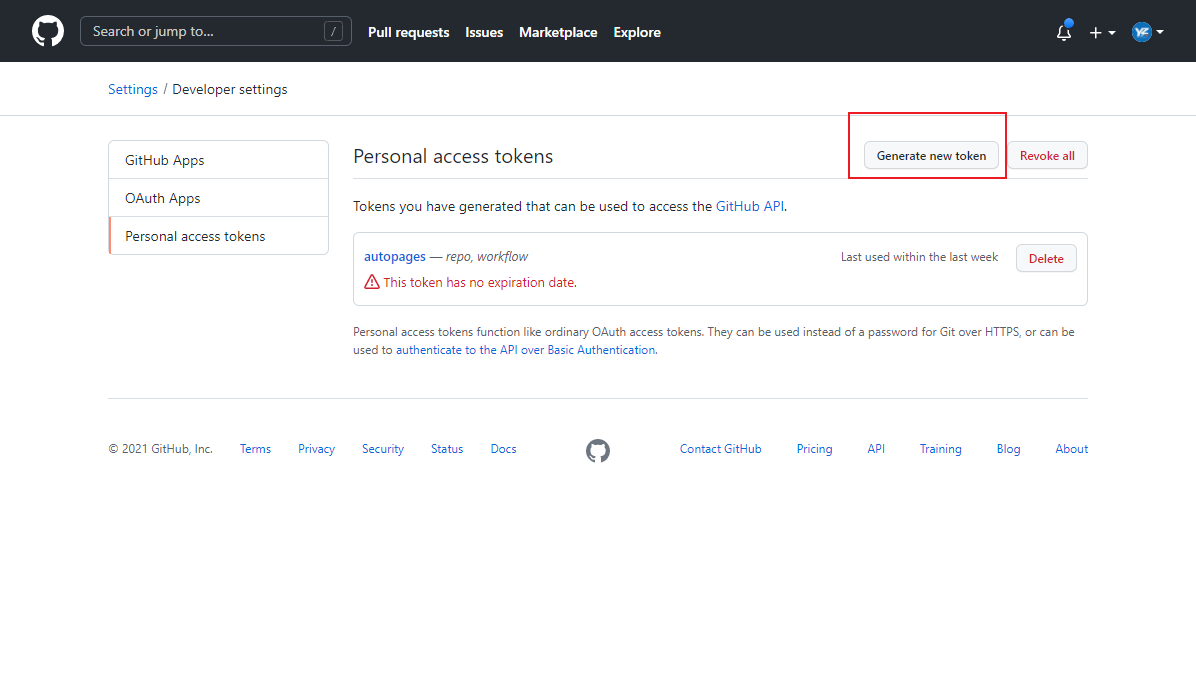Open authenticate to the API over Basic Authentication

[526, 350]
